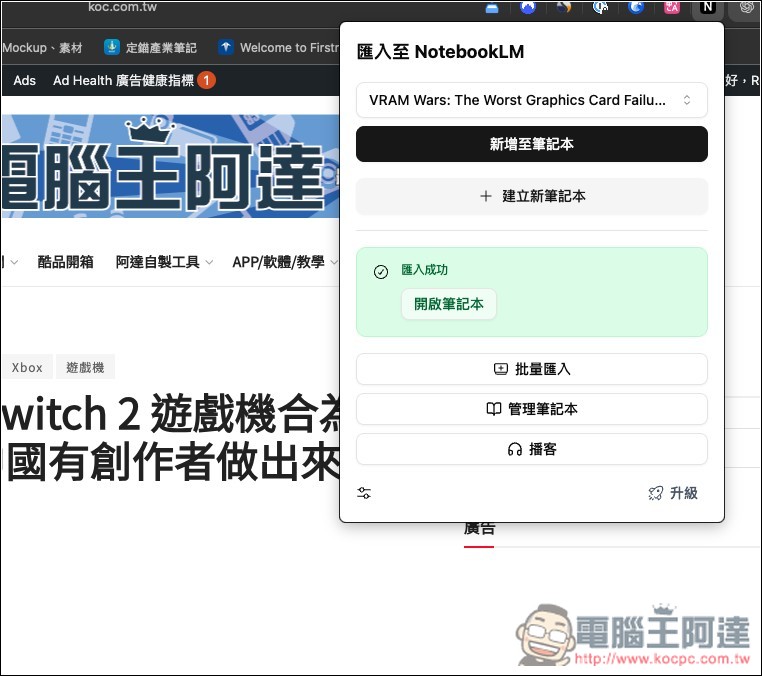Click the Welcome to Firstr bookmark favicon
This screenshot has height=676, width=762.
[226, 47]
